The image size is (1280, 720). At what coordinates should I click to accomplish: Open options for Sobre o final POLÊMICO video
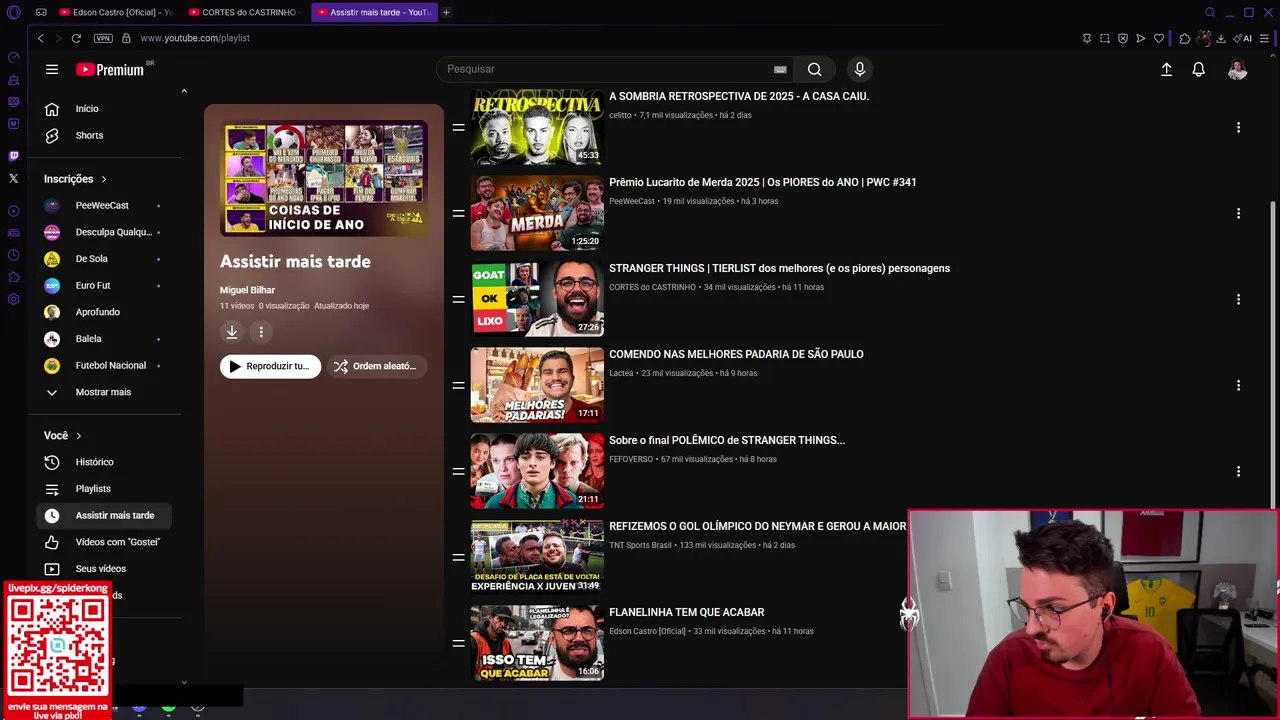(1238, 471)
